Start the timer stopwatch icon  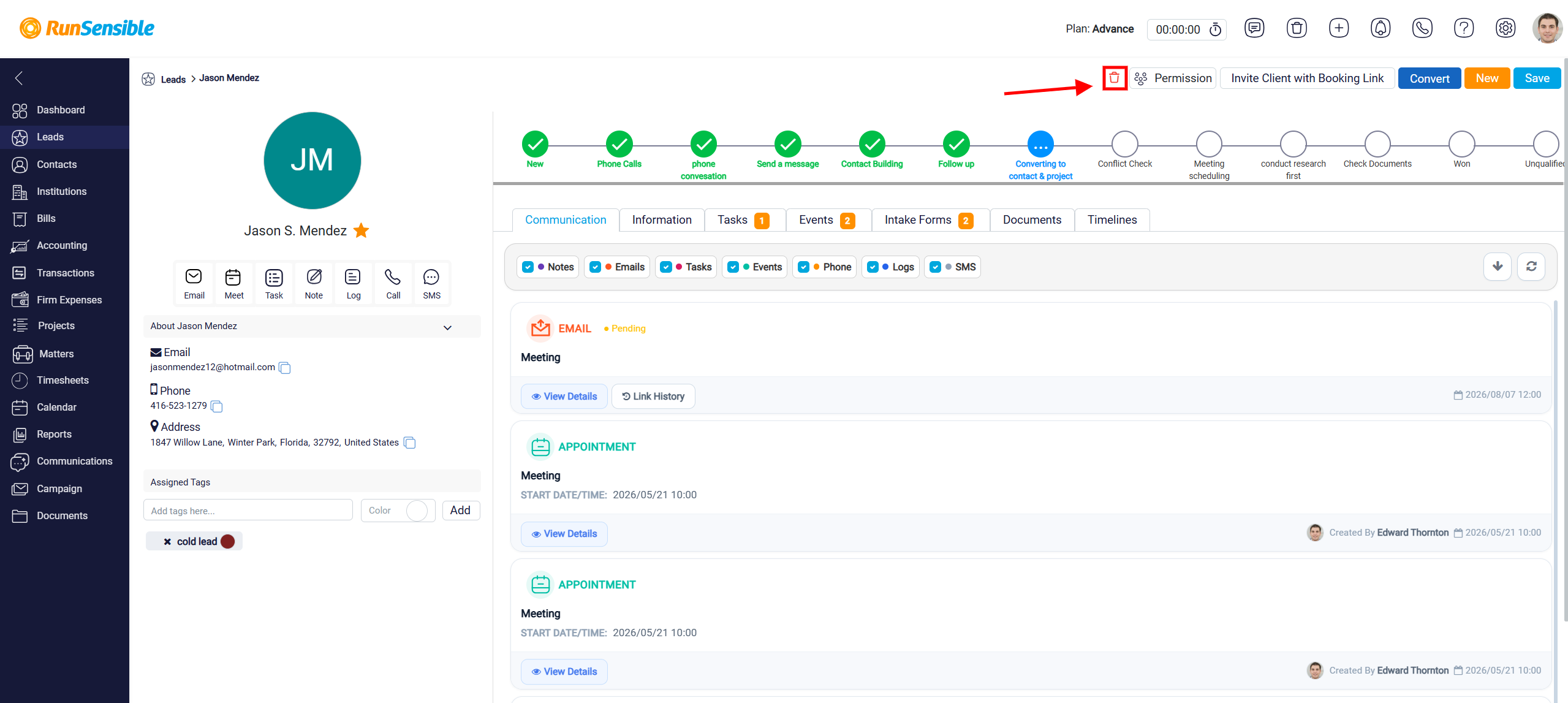1215,29
